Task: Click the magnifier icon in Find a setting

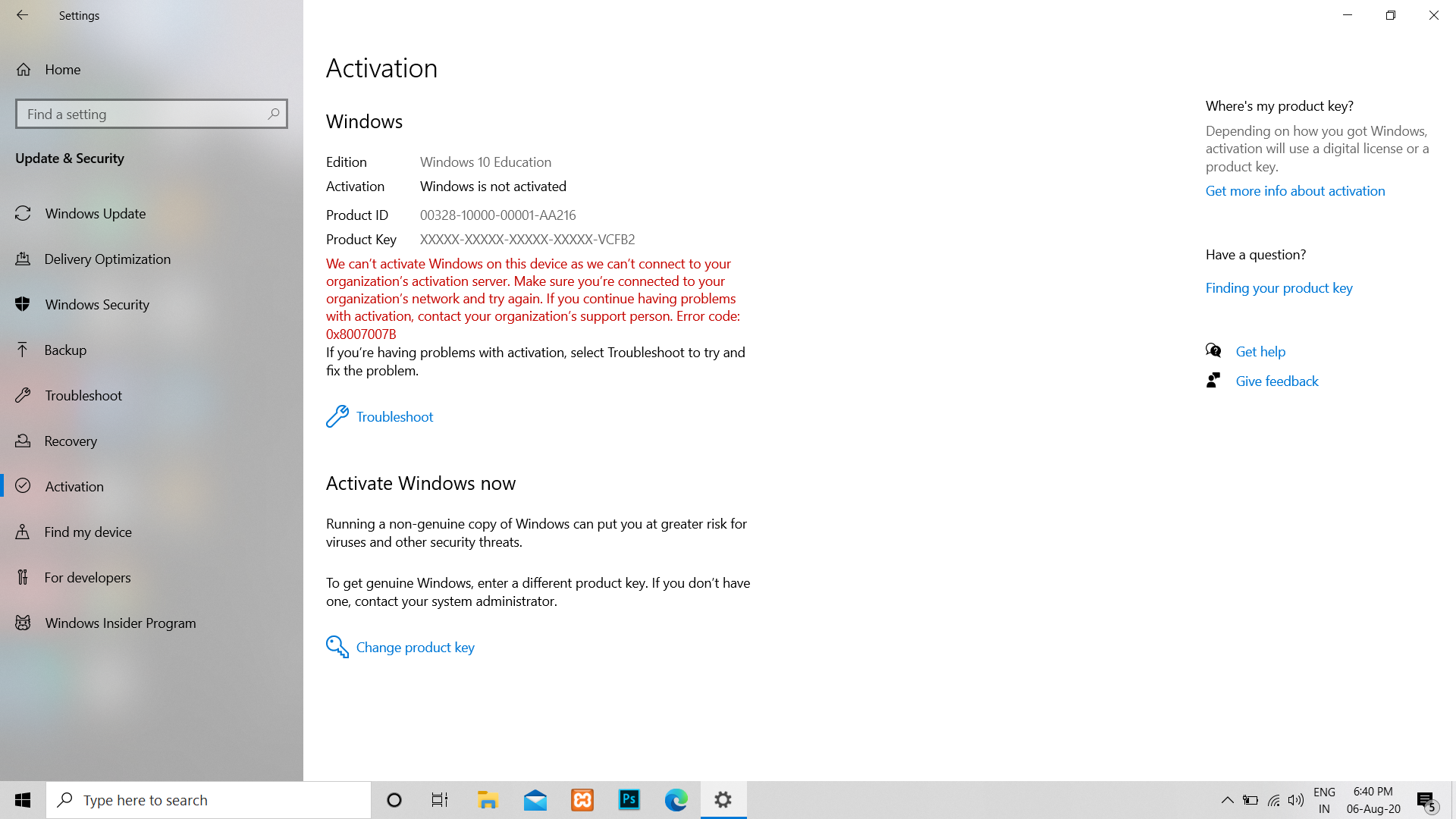Action: tap(273, 114)
